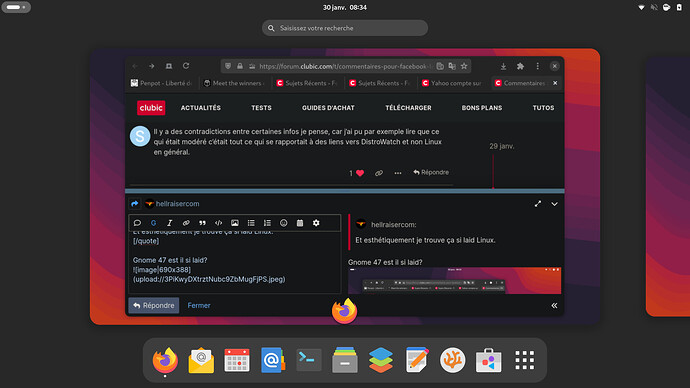This screenshot has width=690, height=388.
Task: Switch to the Penpot browser tab
Action: pos(161,83)
